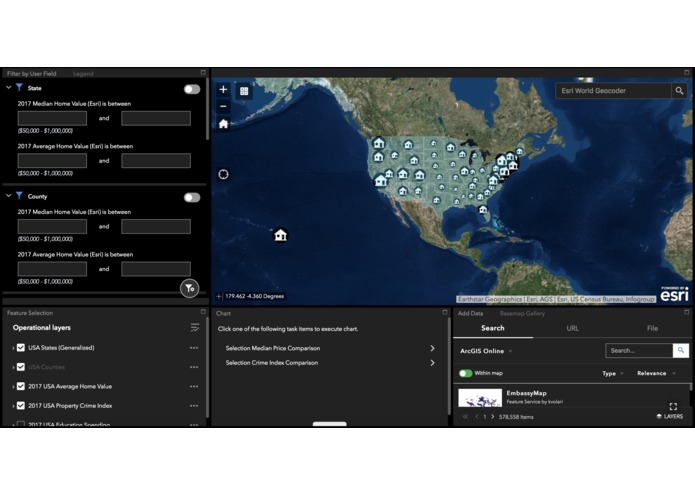The height and width of the screenshot is (494, 695).
Task: Uncheck USA Counties layer checkbox
Action: tap(21, 367)
